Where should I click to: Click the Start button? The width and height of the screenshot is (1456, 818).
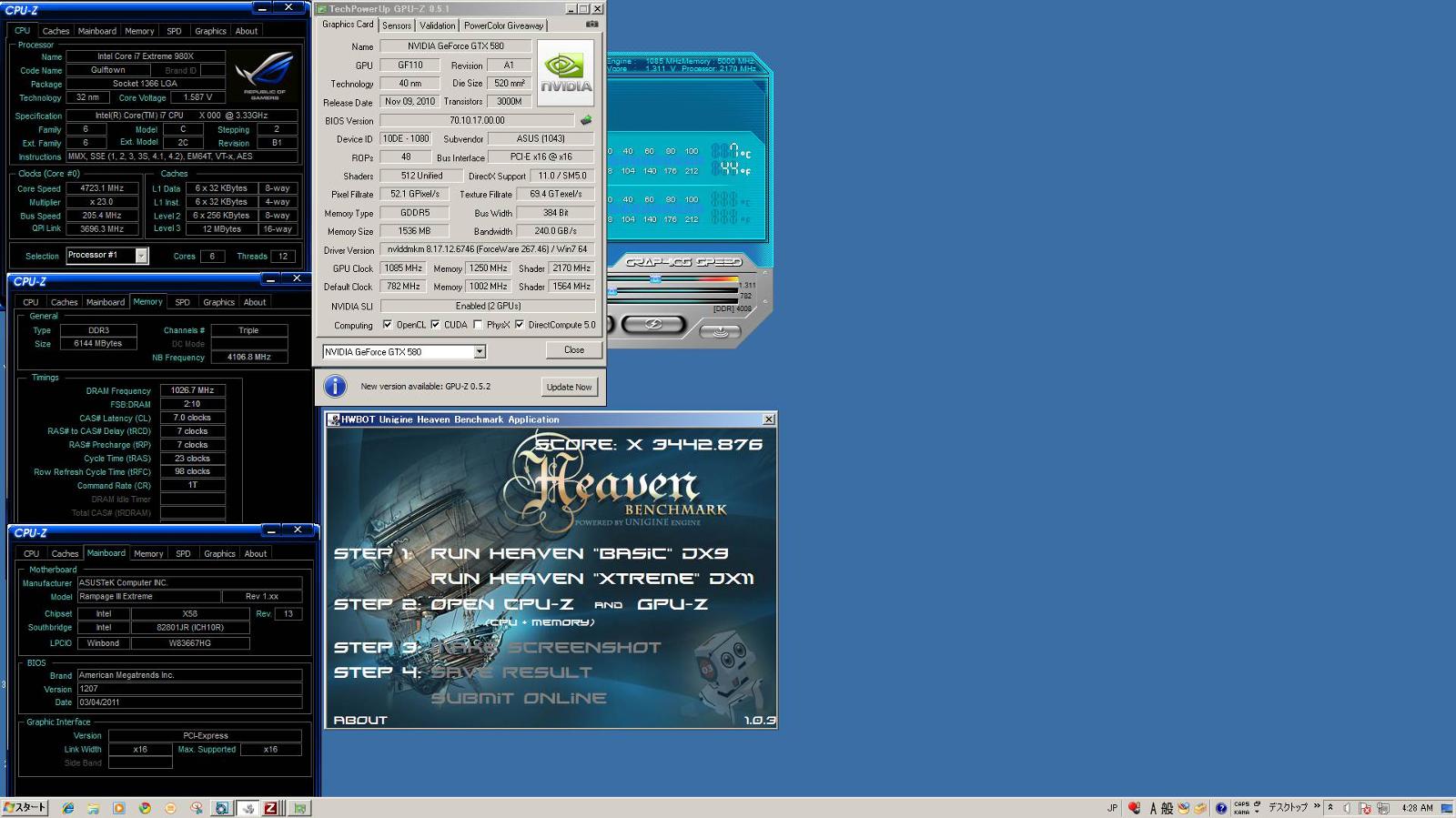(x=25, y=808)
